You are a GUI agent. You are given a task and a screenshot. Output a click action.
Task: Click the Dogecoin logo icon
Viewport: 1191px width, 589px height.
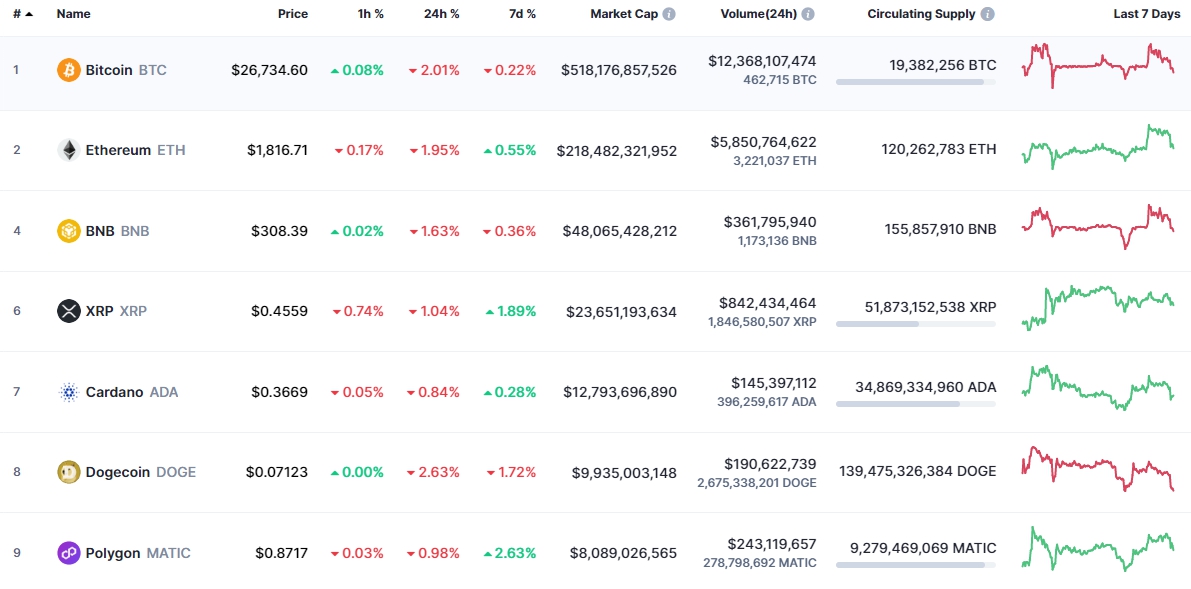click(68, 472)
